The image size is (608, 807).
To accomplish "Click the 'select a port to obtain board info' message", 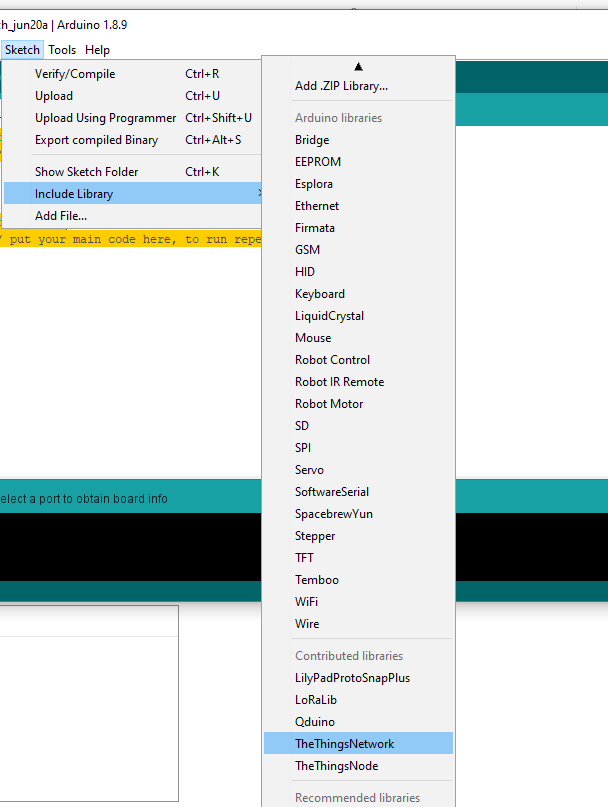I will 83,499.
